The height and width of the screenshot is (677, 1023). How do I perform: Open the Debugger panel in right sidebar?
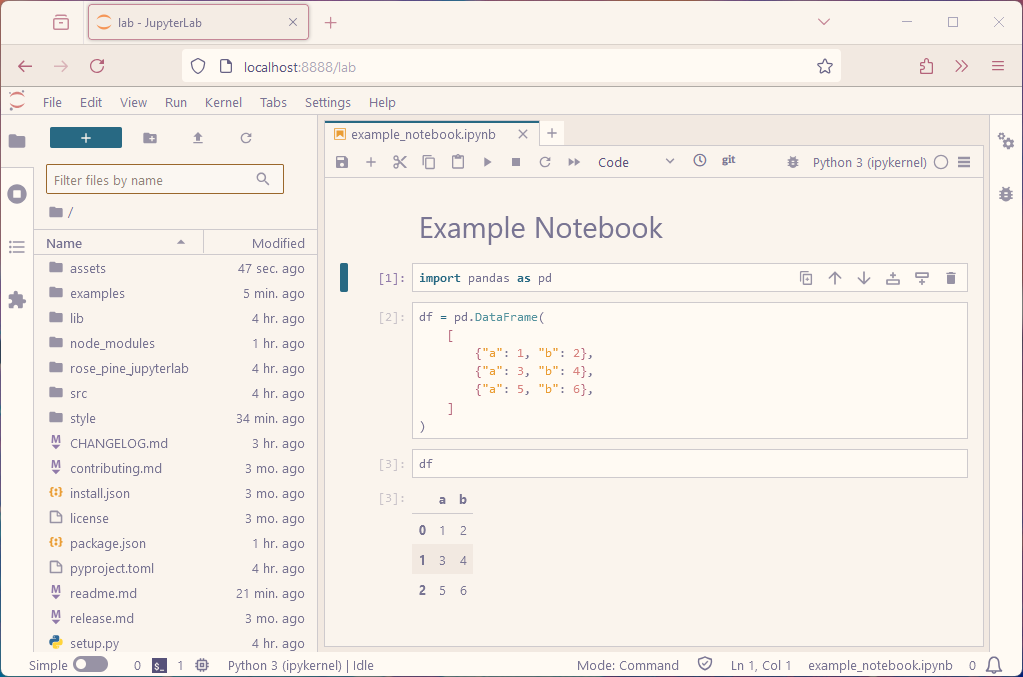point(1006,194)
